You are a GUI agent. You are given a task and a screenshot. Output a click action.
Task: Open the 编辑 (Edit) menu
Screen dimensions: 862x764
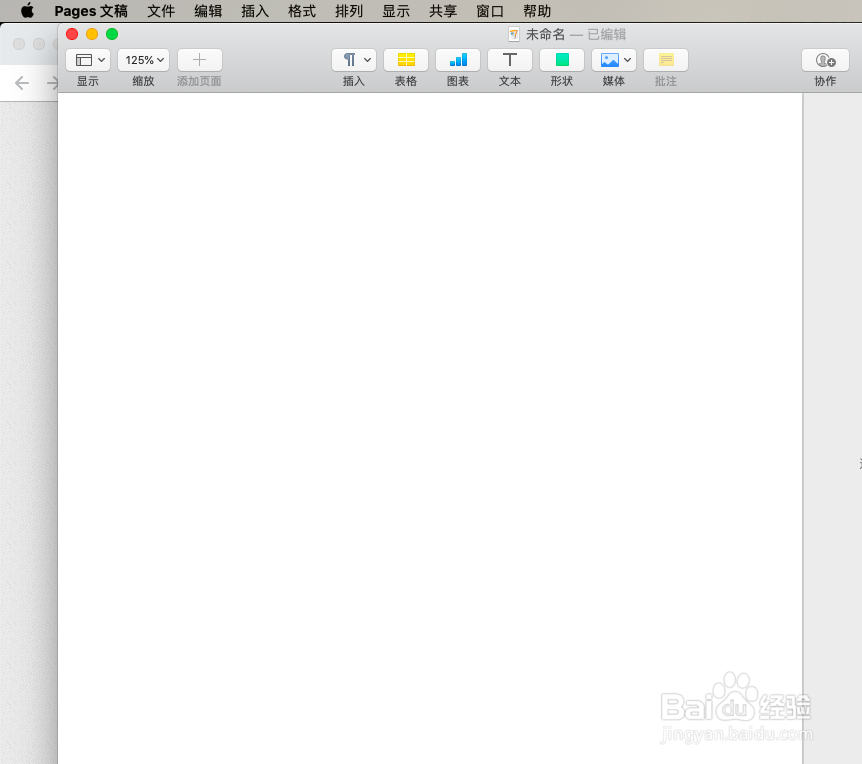tap(208, 11)
